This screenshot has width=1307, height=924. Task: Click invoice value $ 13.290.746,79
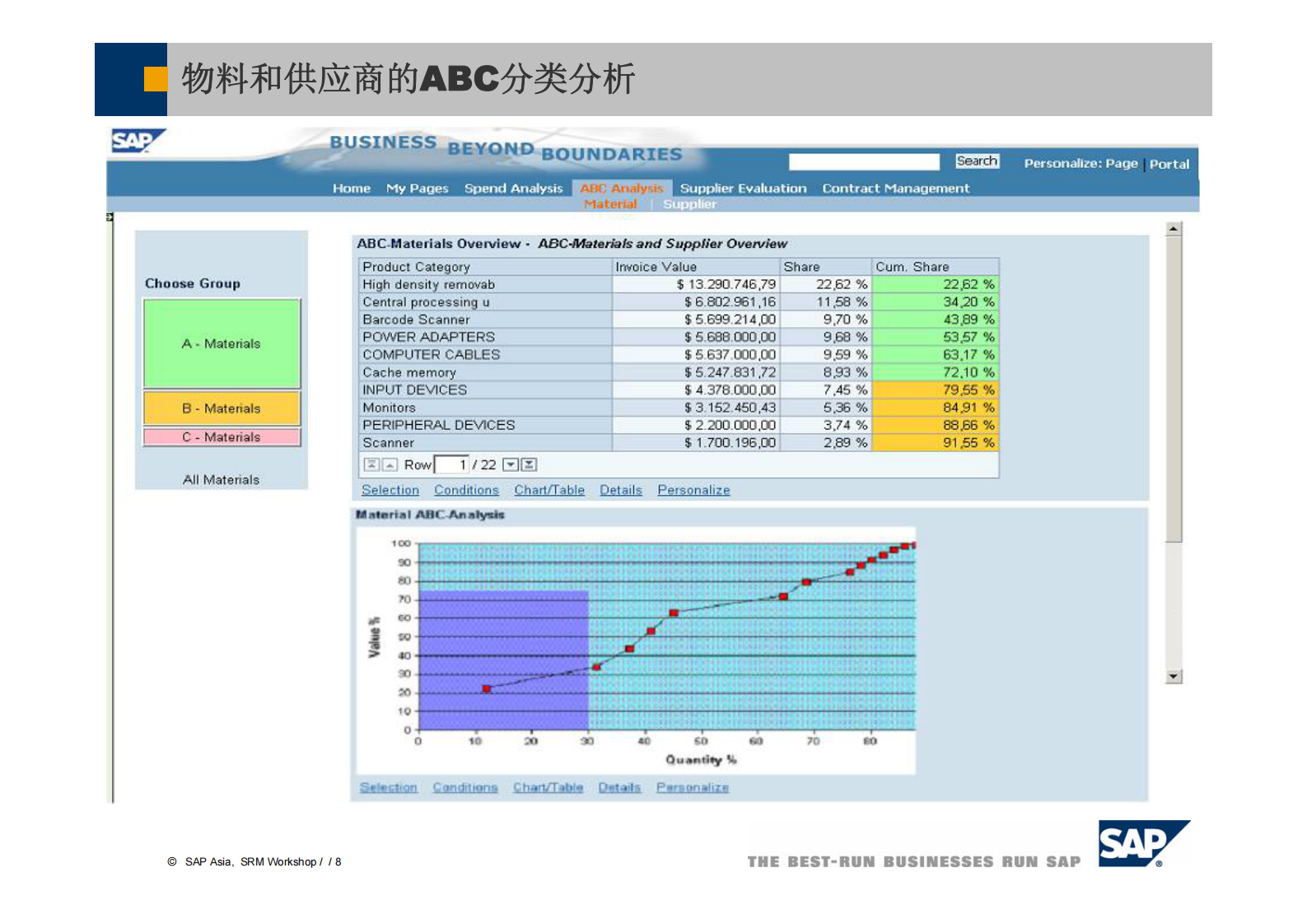click(x=726, y=284)
